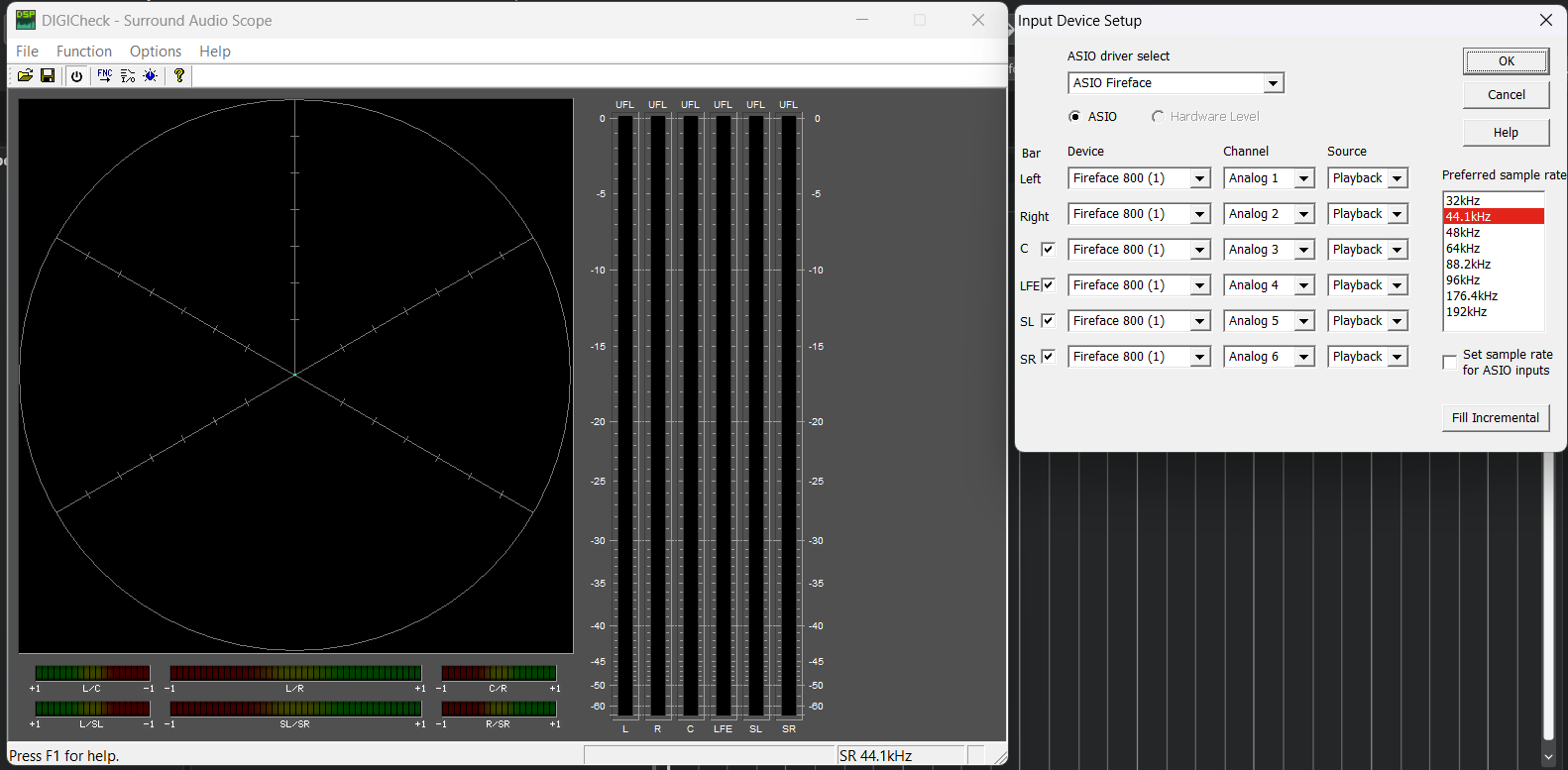Viewport: 1568px width, 770px height.
Task: Open the Left bar Device dropdown
Action: click(x=1200, y=178)
